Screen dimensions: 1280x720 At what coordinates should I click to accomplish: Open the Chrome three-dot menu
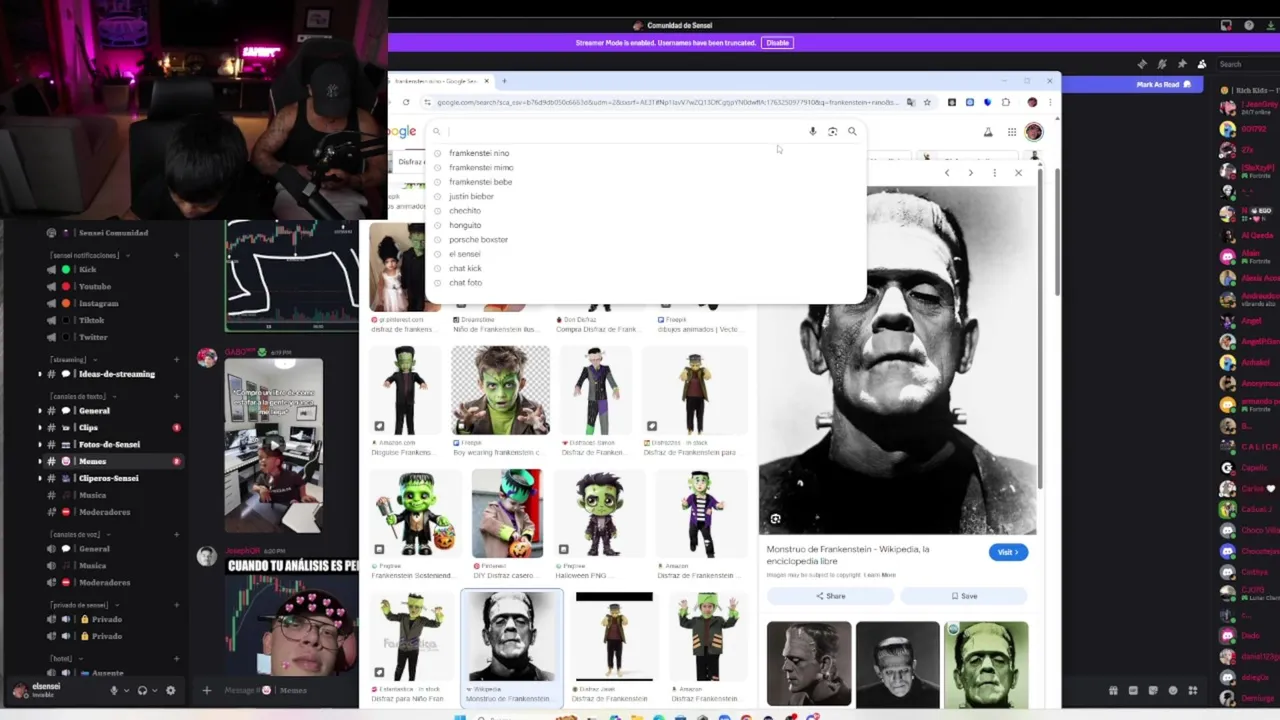coord(1049,102)
